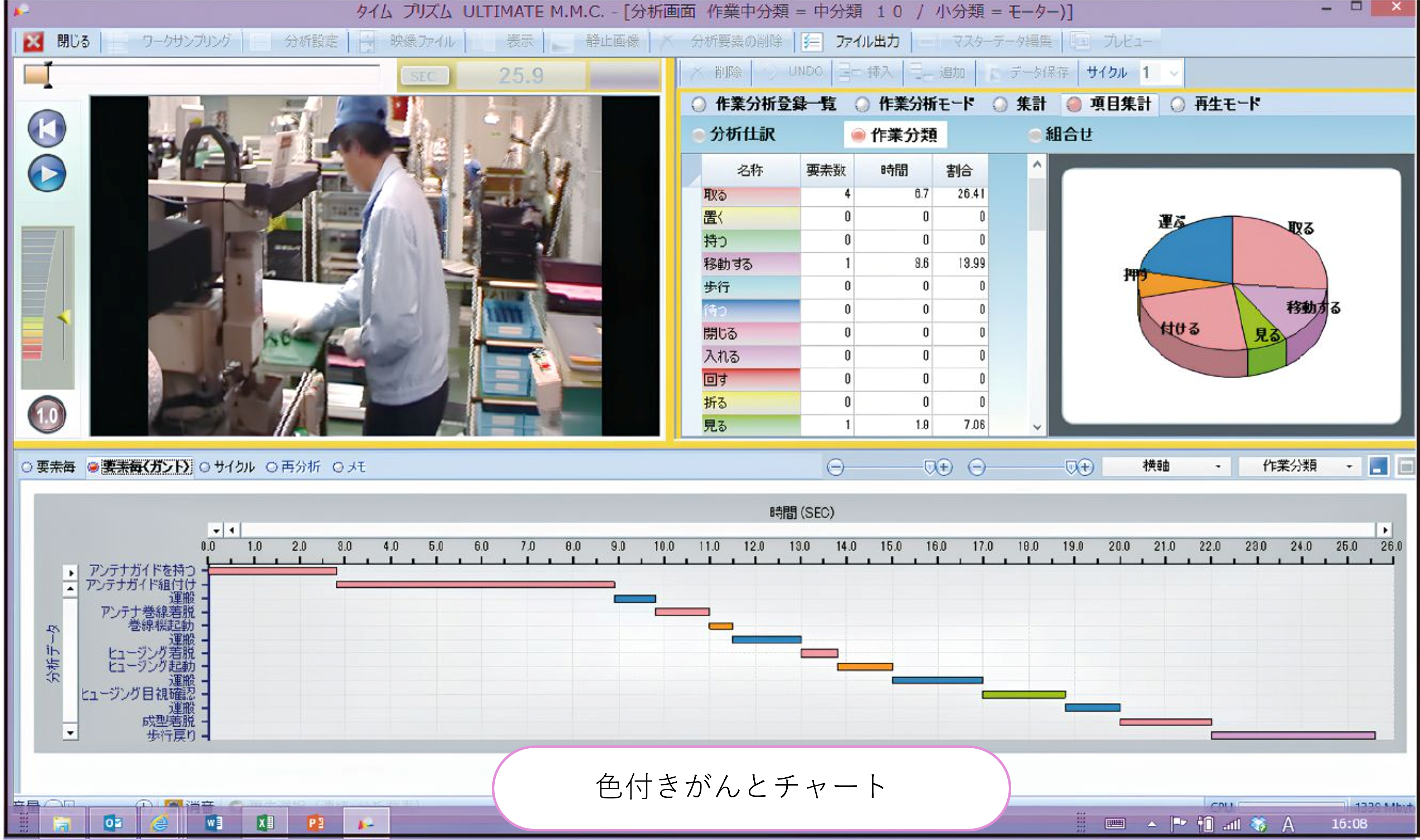
Task: Open マスターデータ編集 from the toolbar
Action: (985, 41)
